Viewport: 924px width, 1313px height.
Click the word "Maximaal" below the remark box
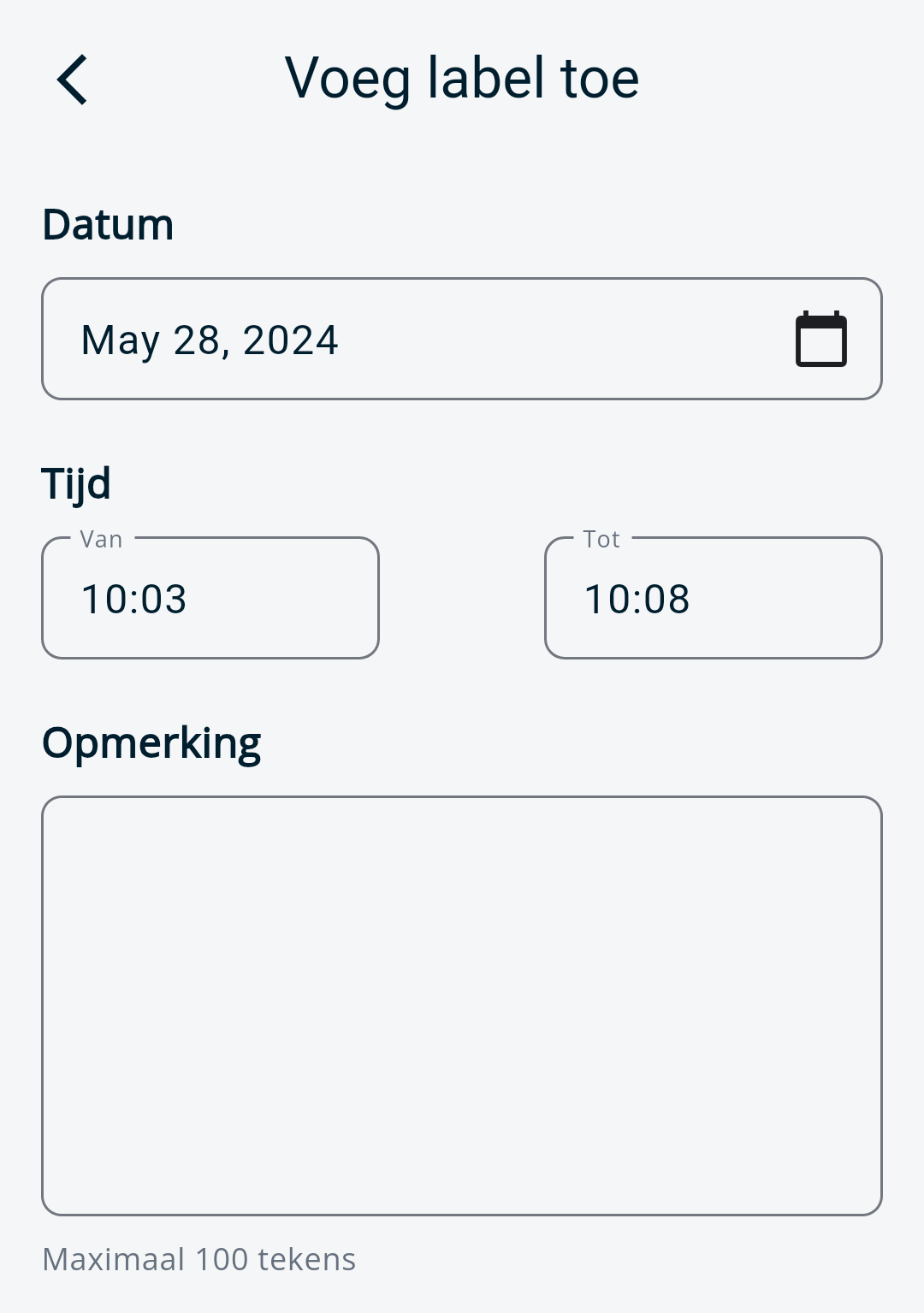click(114, 1259)
